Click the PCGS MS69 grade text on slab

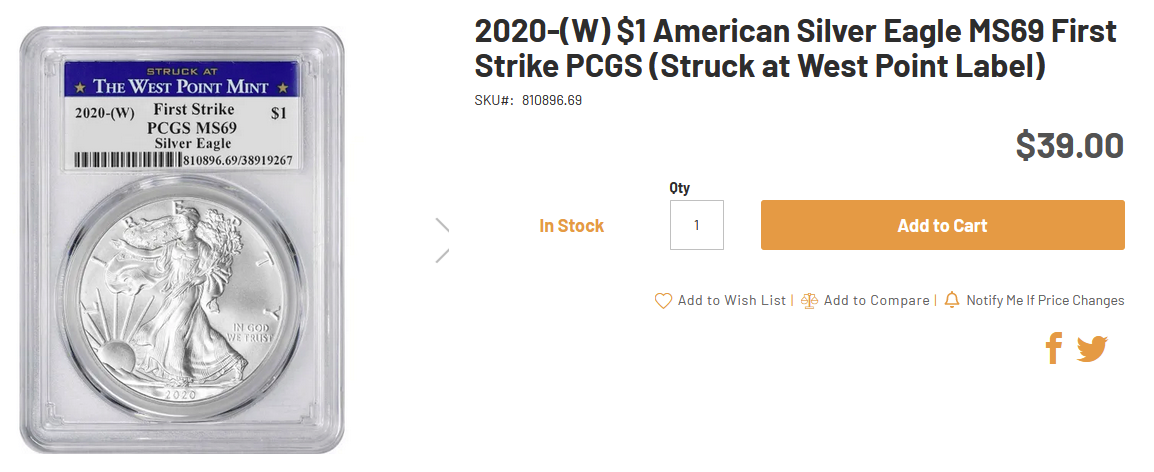pyautogui.click(x=191, y=128)
